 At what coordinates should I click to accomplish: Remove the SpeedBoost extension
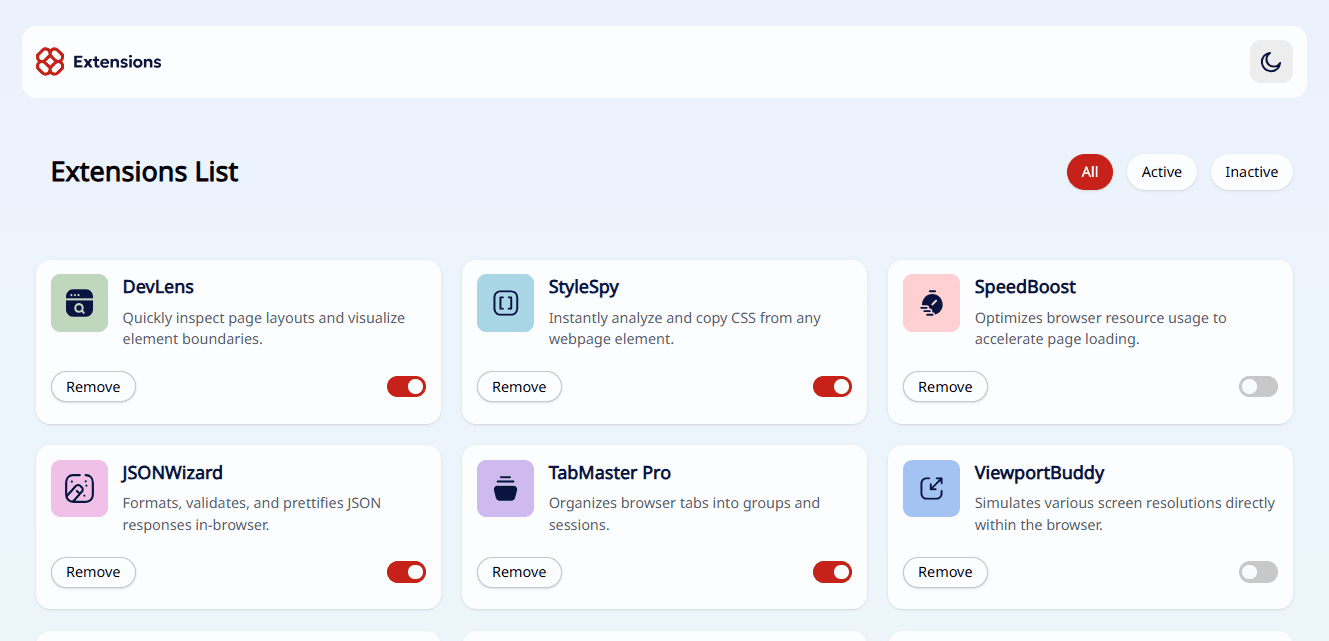coord(945,386)
